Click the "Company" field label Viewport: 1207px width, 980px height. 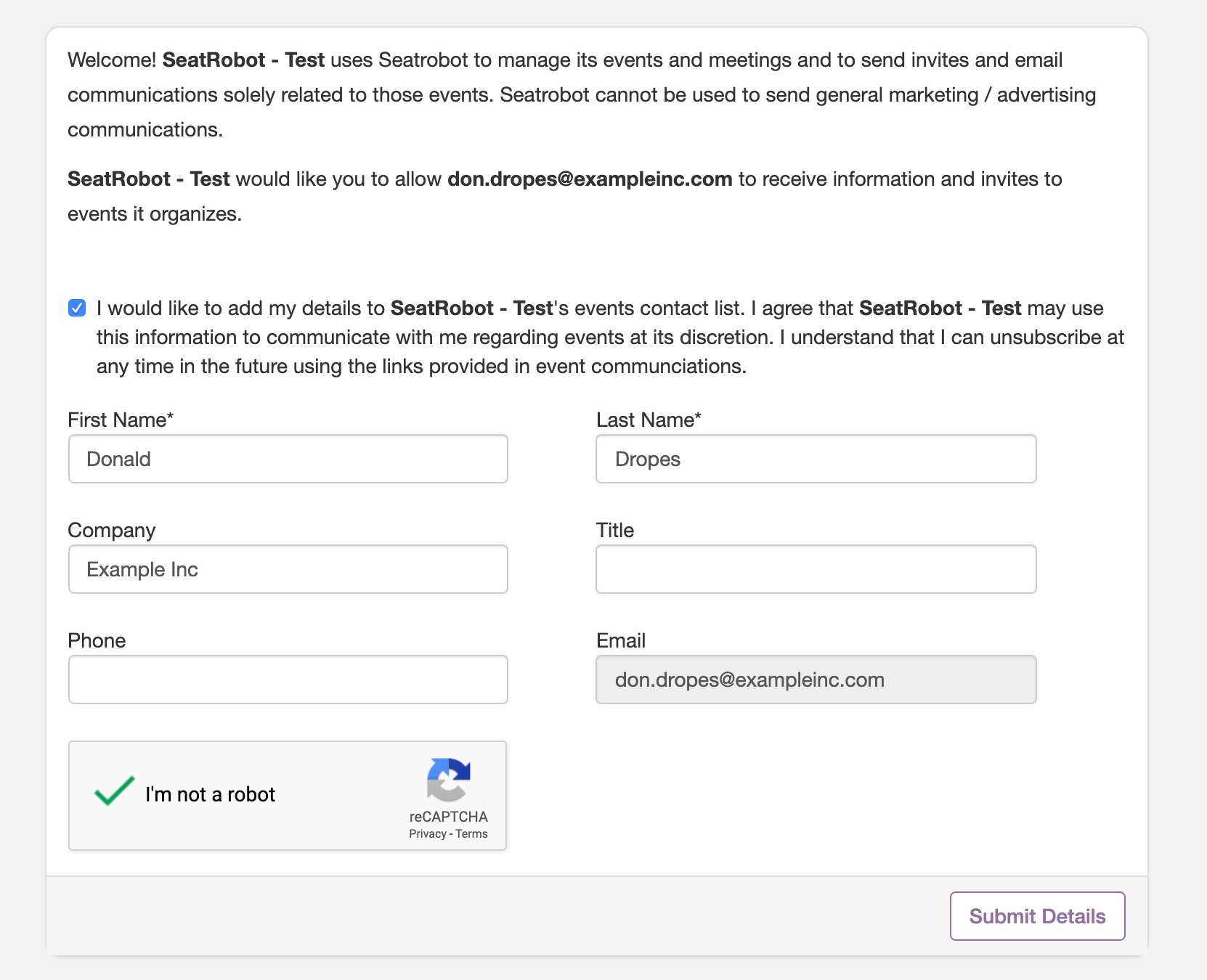tap(111, 530)
